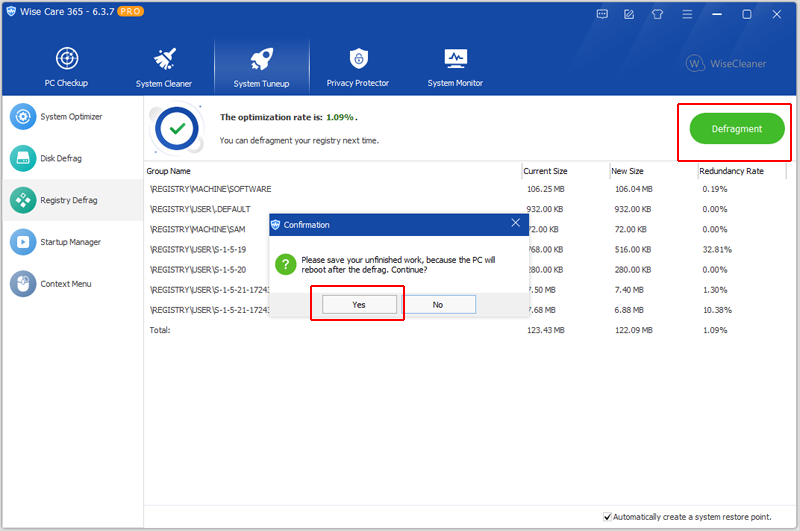Click the Privacy Protector shield icon
This screenshot has width=800, height=531.
tap(359, 58)
